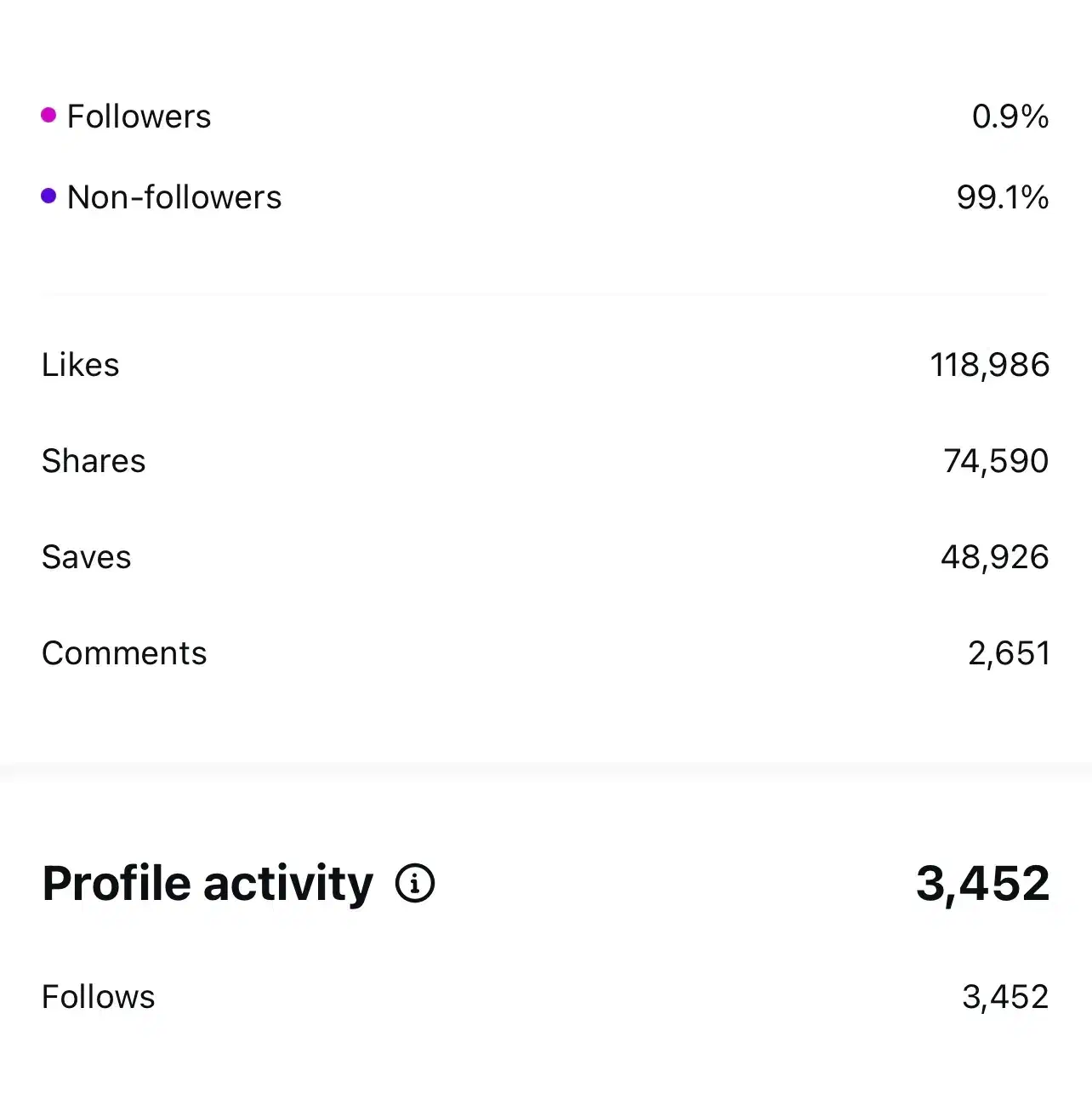Image resolution: width=1092 pixels, height=1099 pixels.
Task: Click the purple Non-followers legend dot
Action: pos(48,196)
